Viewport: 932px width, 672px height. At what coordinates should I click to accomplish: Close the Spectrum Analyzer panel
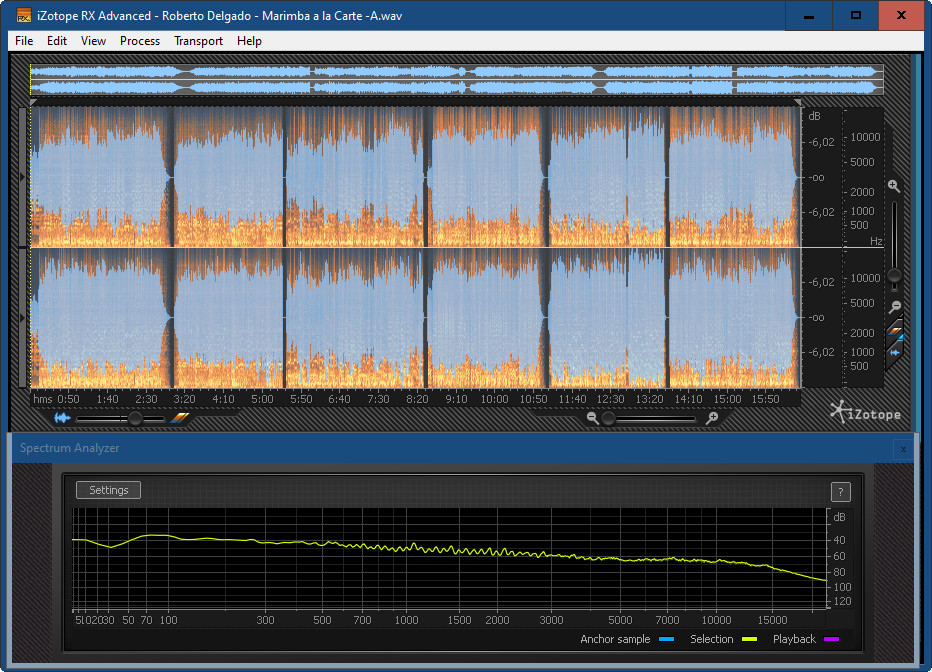point(903,449)
